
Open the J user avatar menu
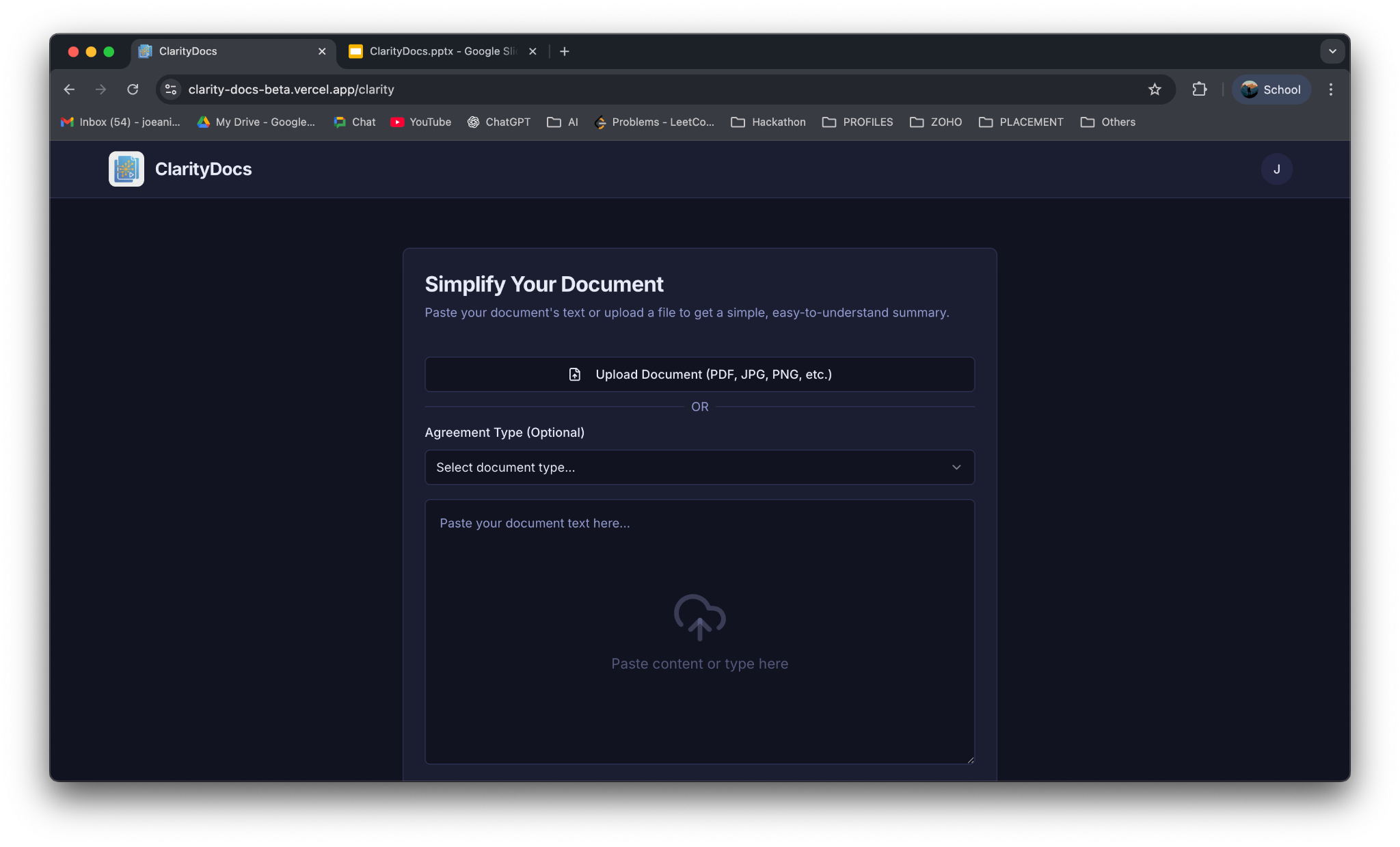coord(1276,169)
